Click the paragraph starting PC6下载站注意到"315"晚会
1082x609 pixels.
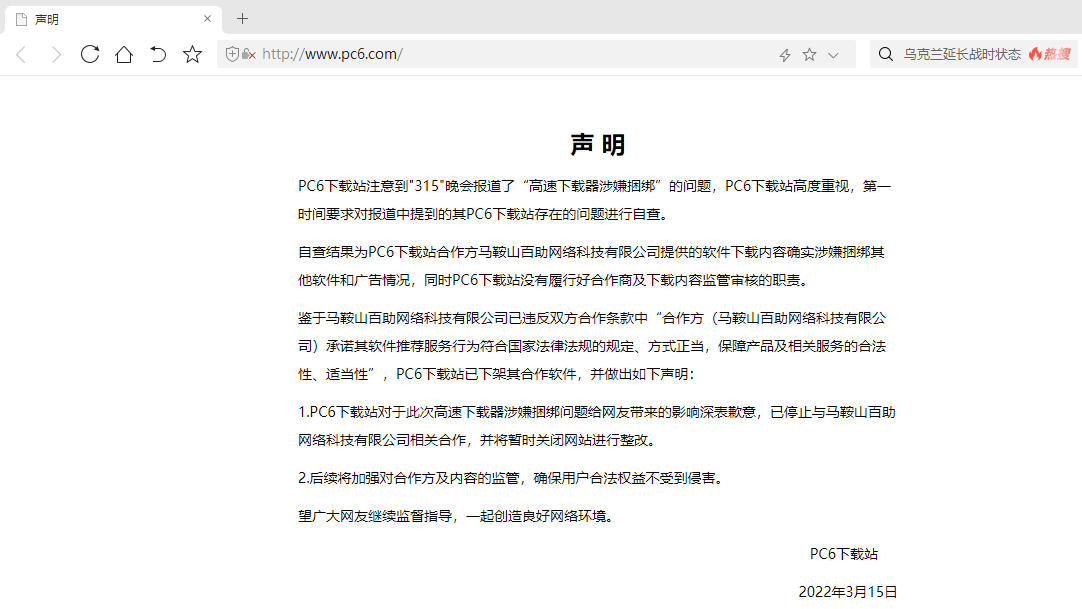(x=595, y=200)
